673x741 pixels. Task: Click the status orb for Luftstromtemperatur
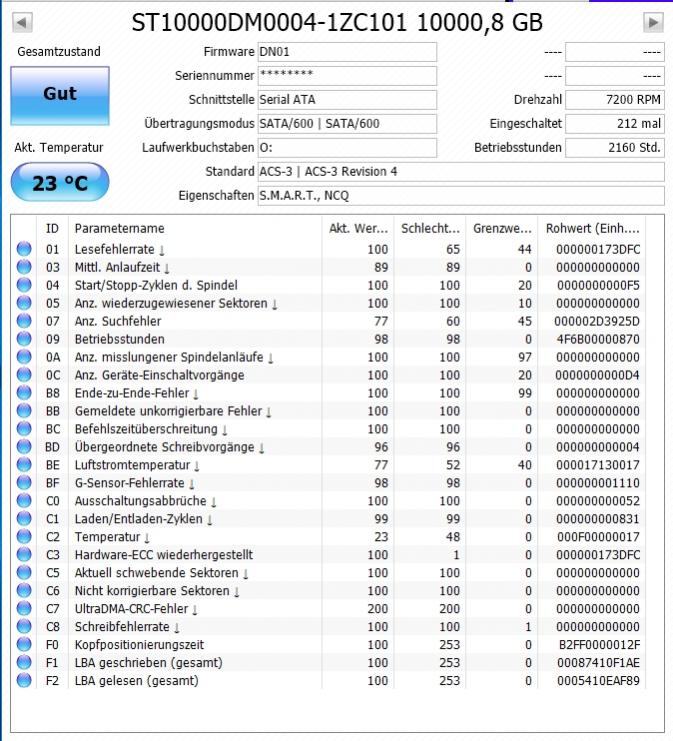click(24, 465)
